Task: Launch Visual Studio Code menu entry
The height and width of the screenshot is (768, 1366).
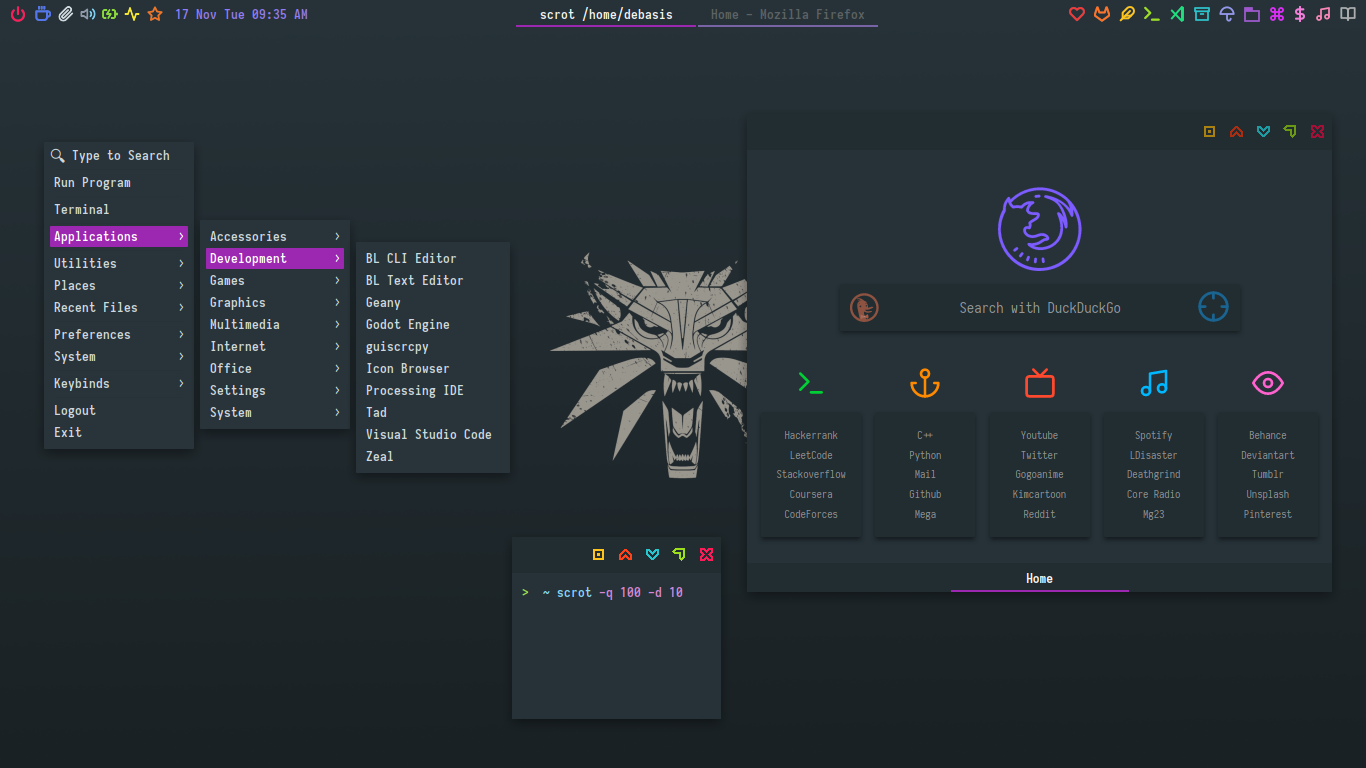Action: pos(433,434)
